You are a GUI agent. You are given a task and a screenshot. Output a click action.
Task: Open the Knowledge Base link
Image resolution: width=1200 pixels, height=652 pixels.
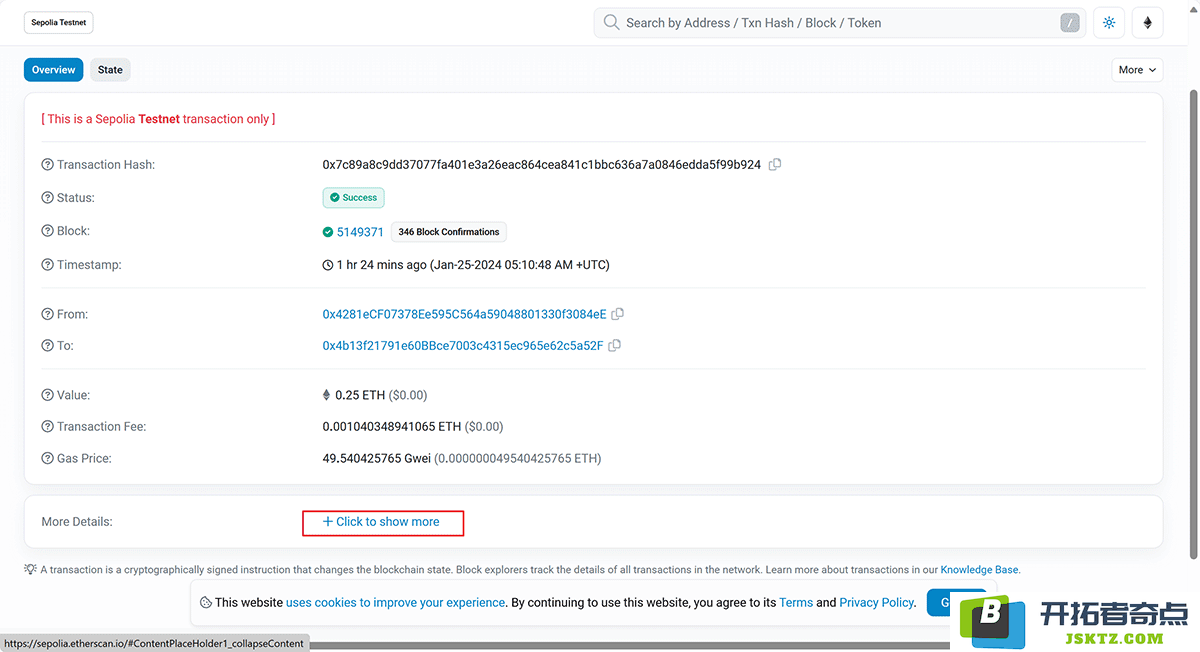coord(979,570)
